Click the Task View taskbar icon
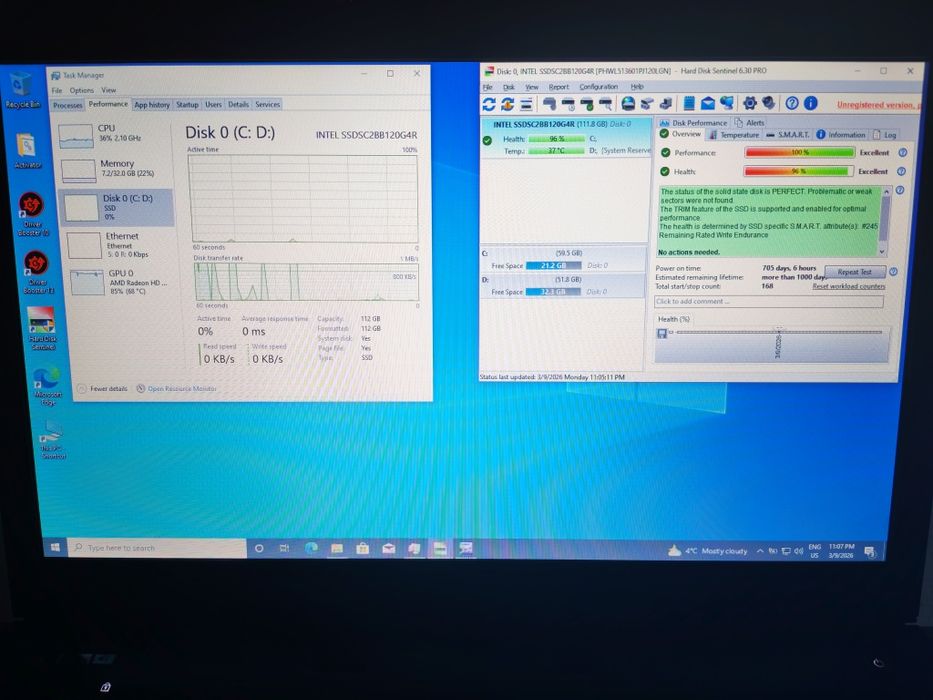The height and width of the screenshot is (700, 933). click(284, 548)
